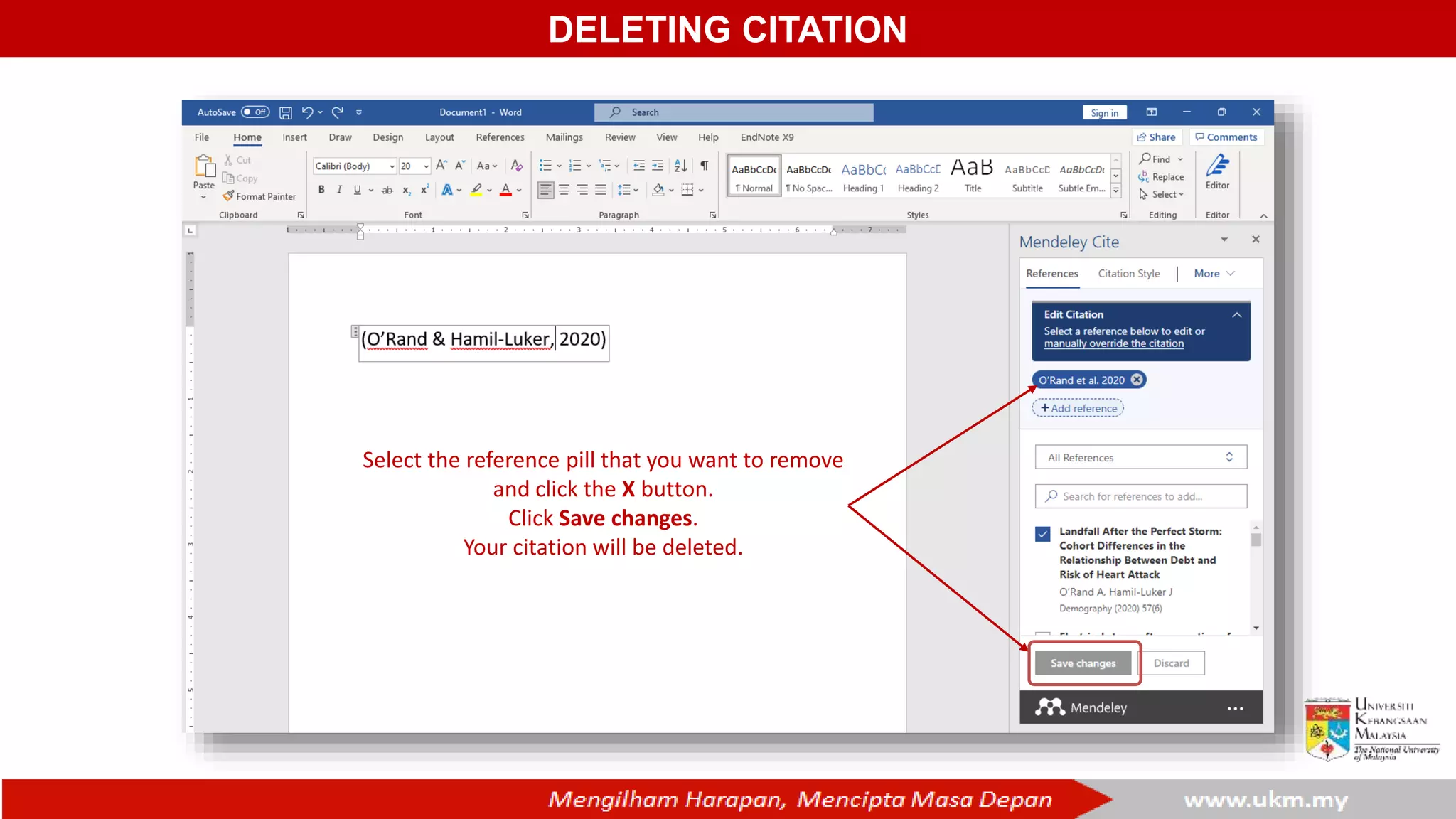Viewport: 1456px width, 819px height.
Task: Close Mendeley Cite pane
Action: [1256, 240]
